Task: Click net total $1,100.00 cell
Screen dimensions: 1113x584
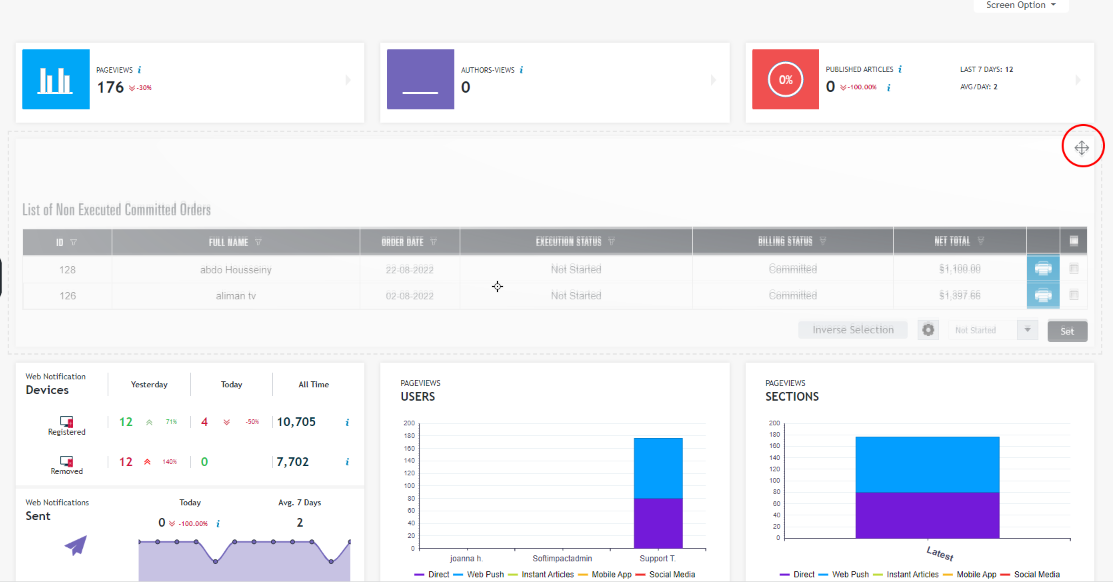Action: (x=960, y=269)
